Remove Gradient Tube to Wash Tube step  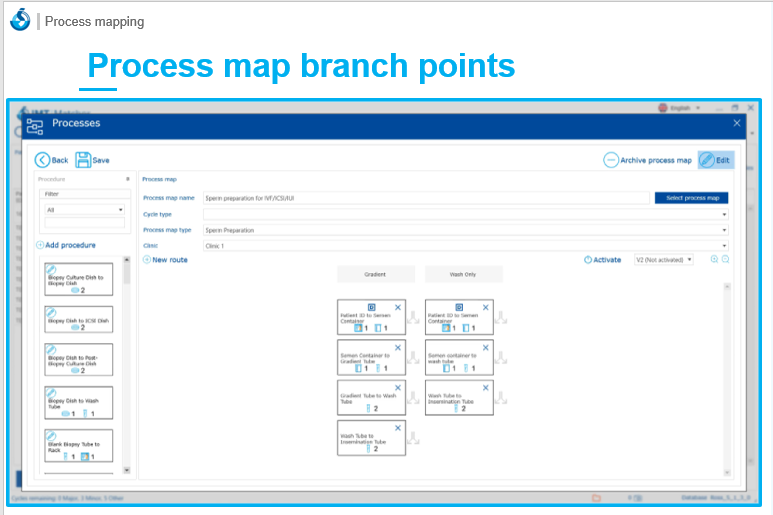click(x=398, y=387)
